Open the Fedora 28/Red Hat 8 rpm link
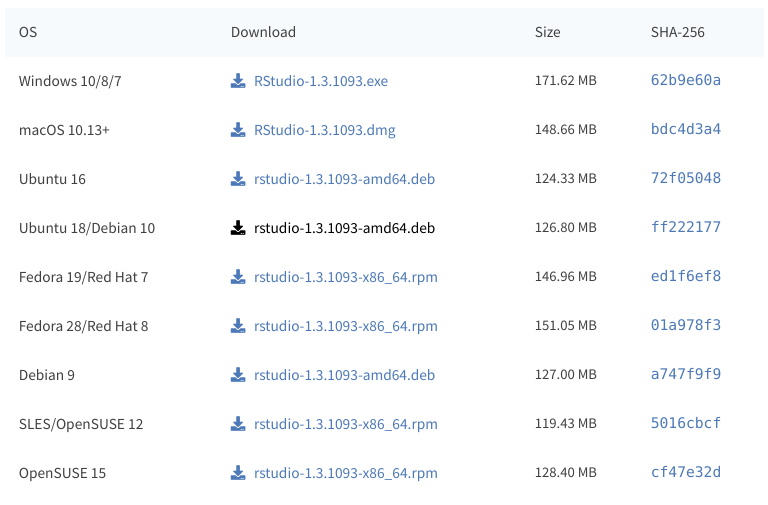Screen dimensions: 768x505 point(345,326)
